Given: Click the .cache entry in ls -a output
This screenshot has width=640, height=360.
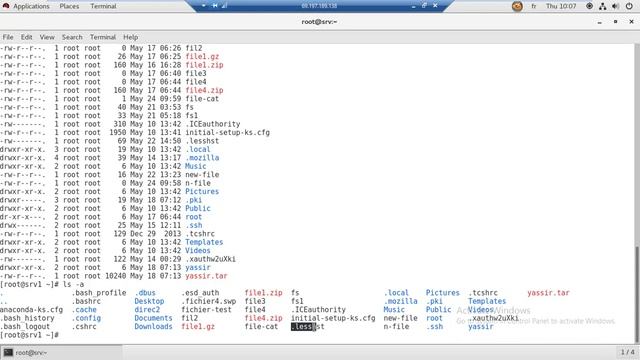Looking at the screenshot, I should coord(84,310).
